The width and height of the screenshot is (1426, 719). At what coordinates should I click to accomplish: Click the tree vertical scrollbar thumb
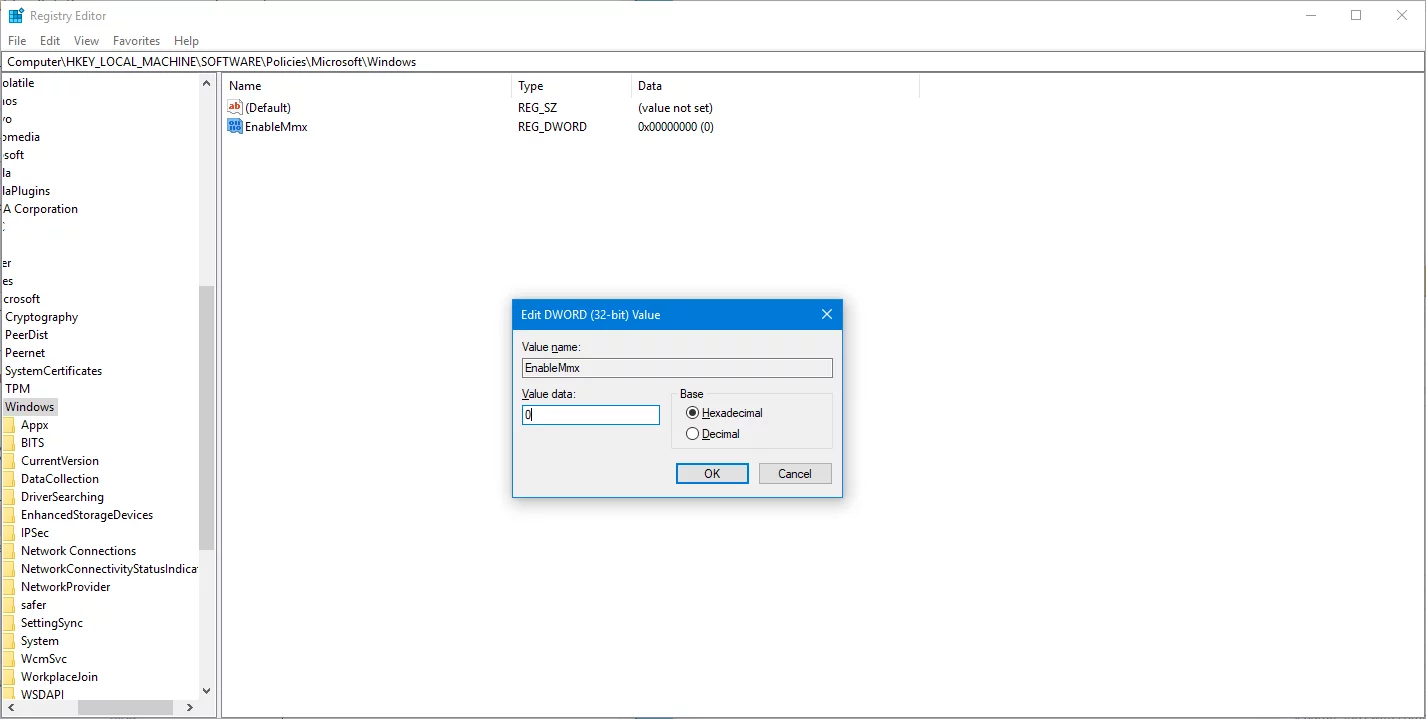[207, 417]
